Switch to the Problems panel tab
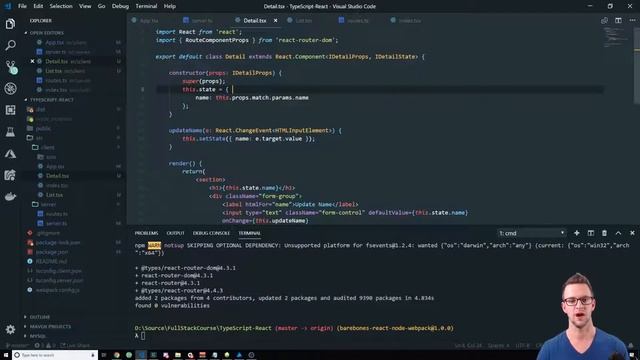The height and width of the screenshot is (360, 640). point(146,233)
